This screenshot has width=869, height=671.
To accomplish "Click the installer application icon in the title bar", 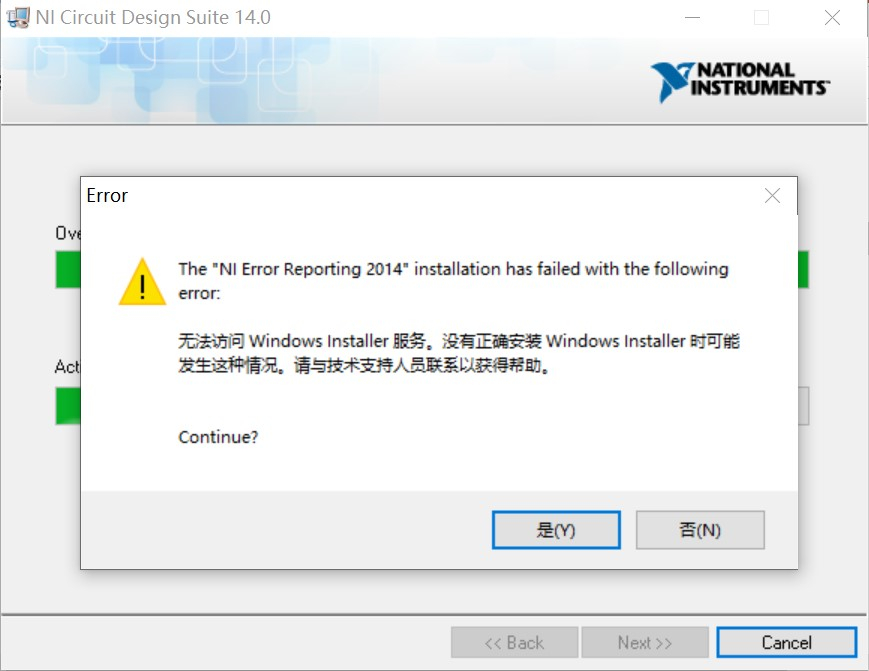I will click(x=17, y=17).
